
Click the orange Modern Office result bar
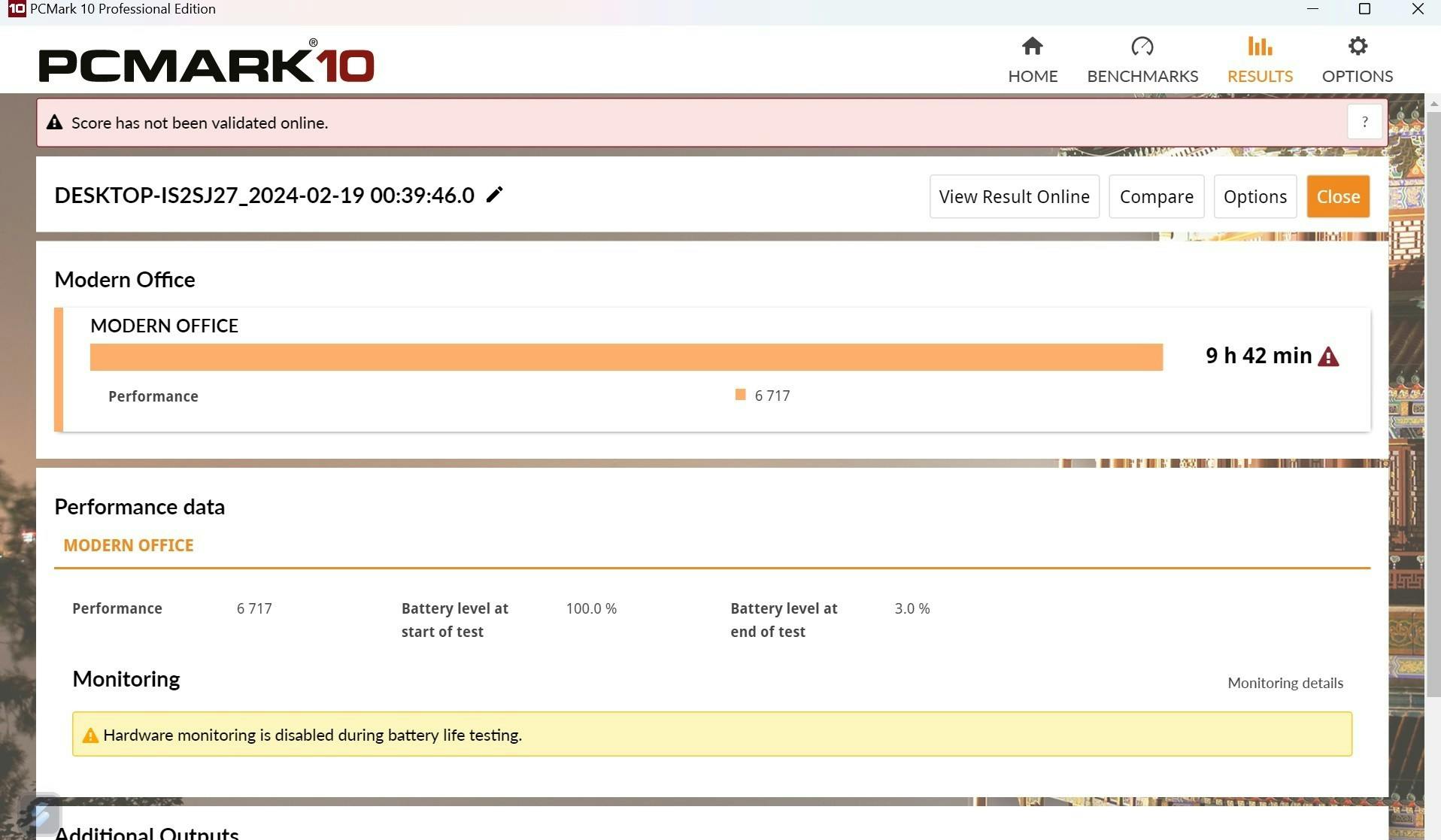pyautogui.click(x=626, y=357)
